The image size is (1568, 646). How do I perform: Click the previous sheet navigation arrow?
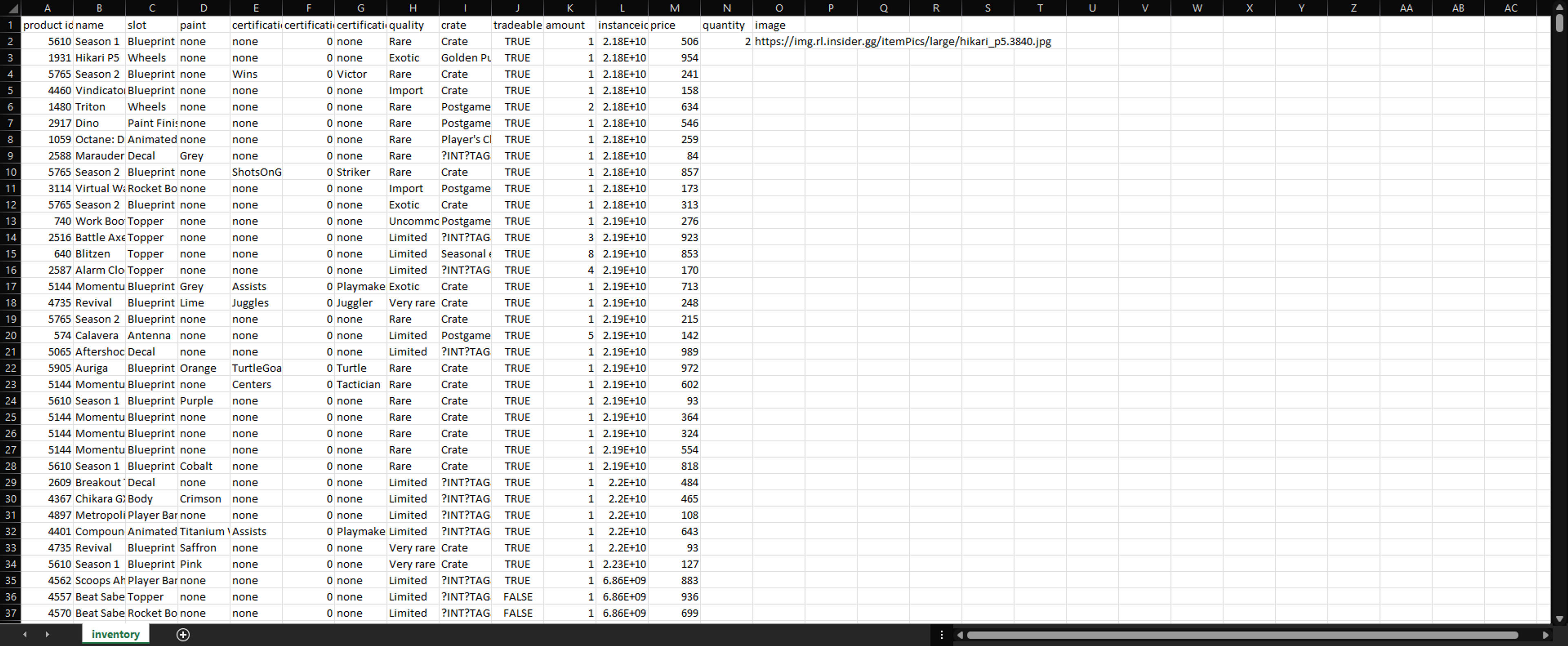25,635
